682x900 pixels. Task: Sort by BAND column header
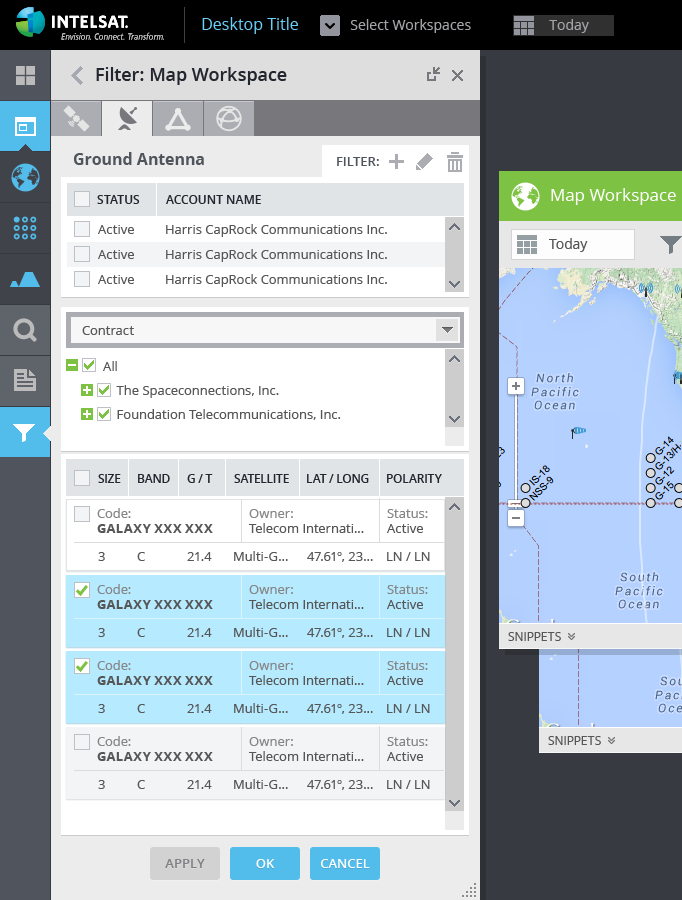[x=153, y=478]
